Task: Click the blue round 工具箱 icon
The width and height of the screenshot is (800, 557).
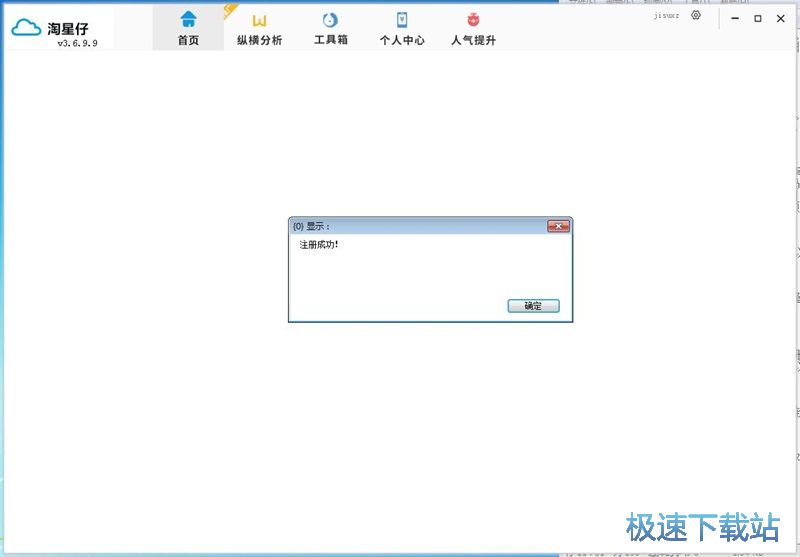Action: tap(331, 20)
